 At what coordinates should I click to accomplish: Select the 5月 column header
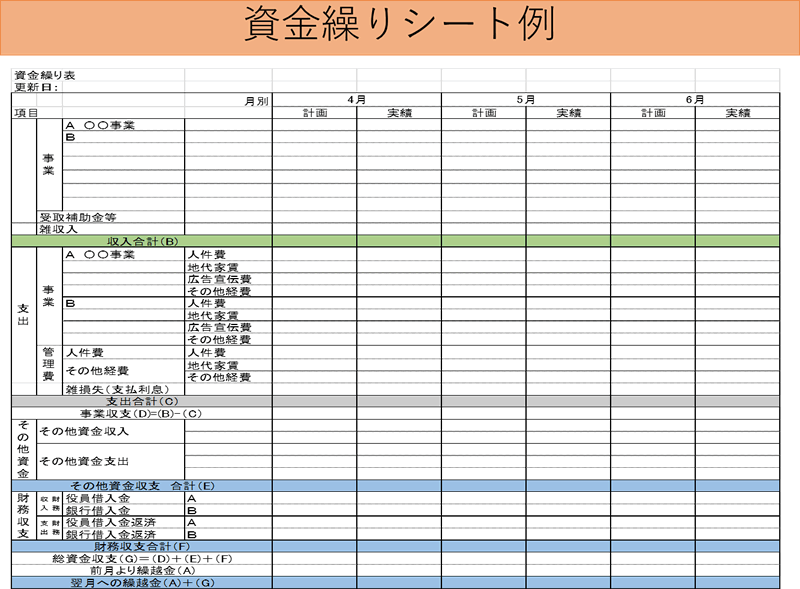click(x=525, y=100)
